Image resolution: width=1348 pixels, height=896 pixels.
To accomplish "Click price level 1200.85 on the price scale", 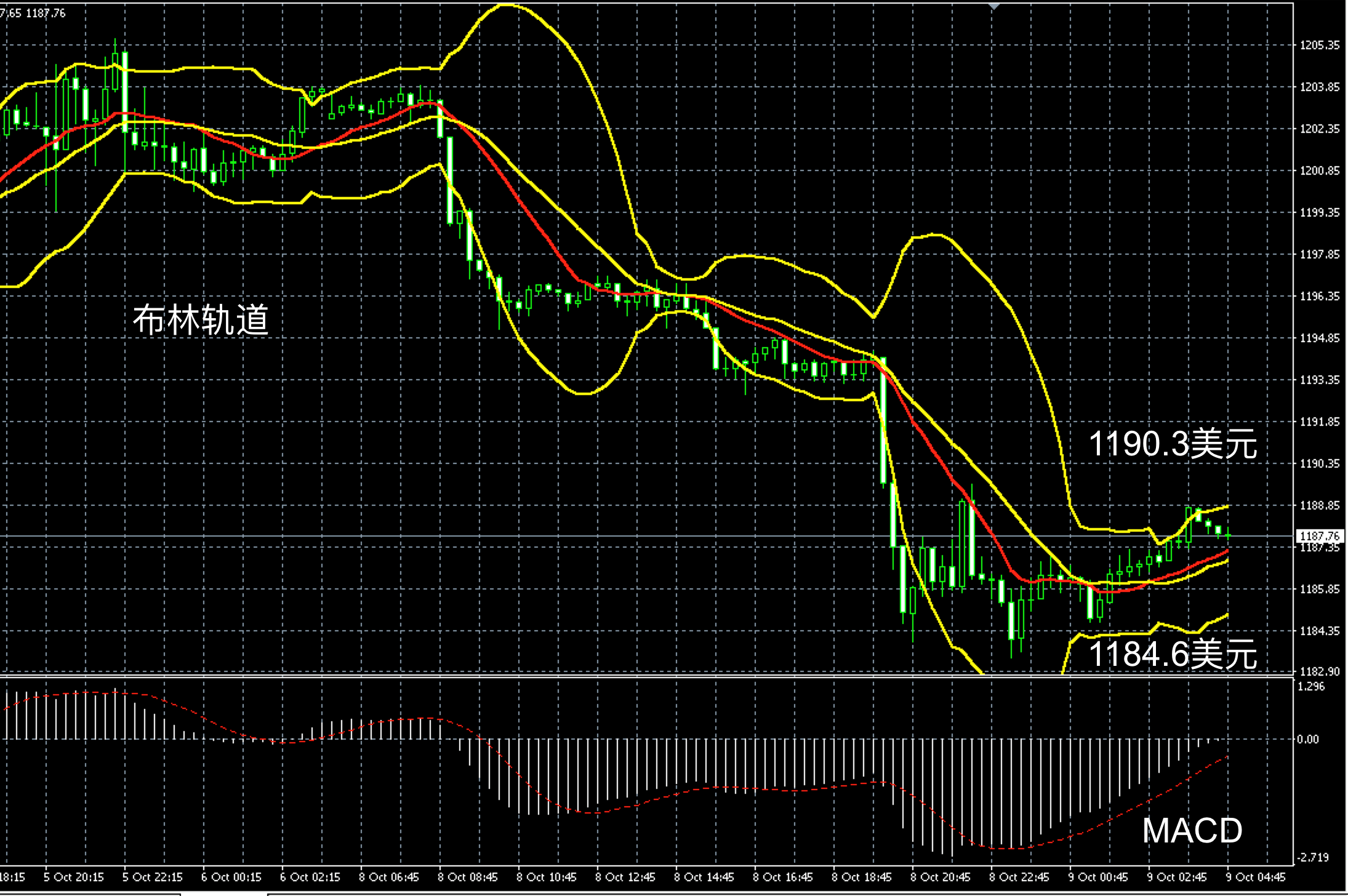I will 1319,170.
